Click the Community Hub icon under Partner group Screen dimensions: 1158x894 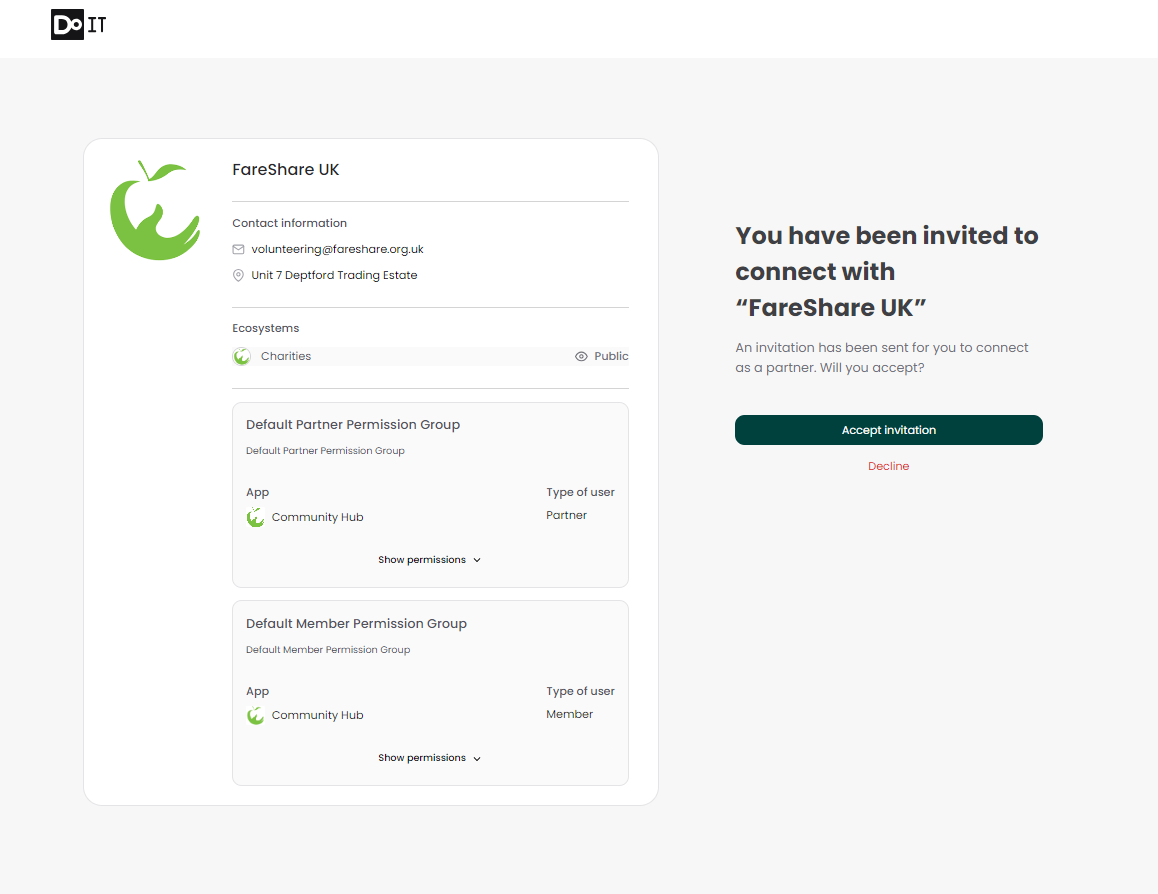(256, 518)
